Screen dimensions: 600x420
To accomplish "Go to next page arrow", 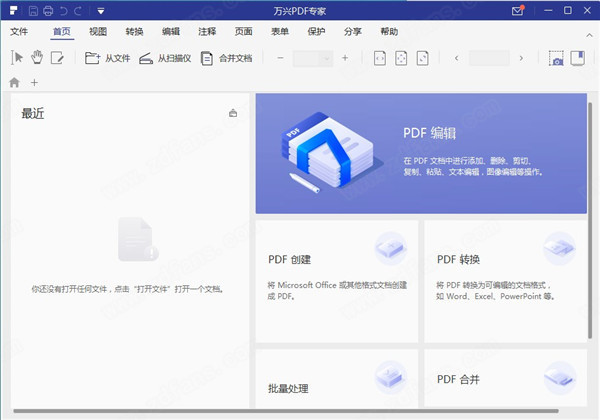I will pos(521,59).
